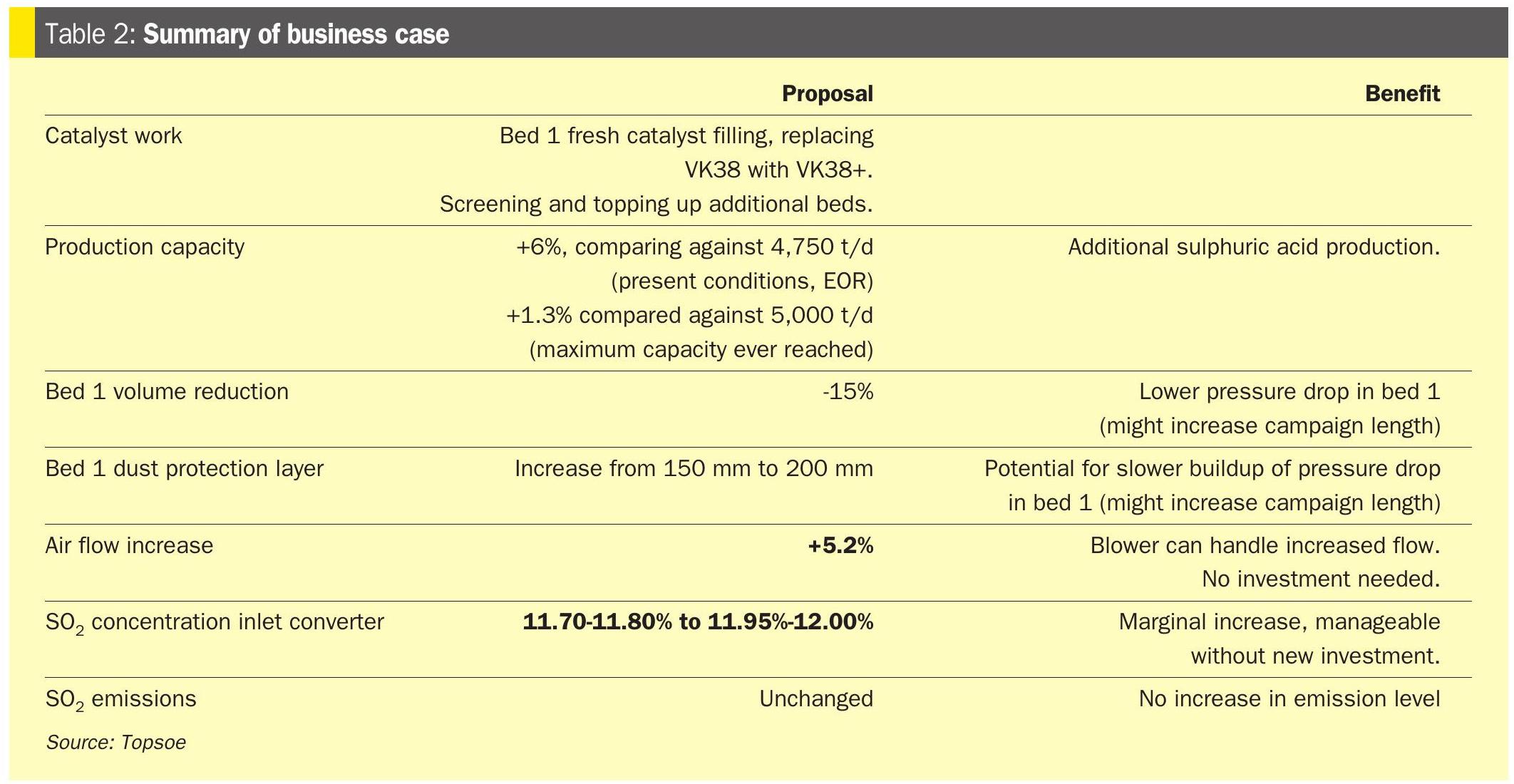Select the bold '+5.2%' value

coord(840,545)
